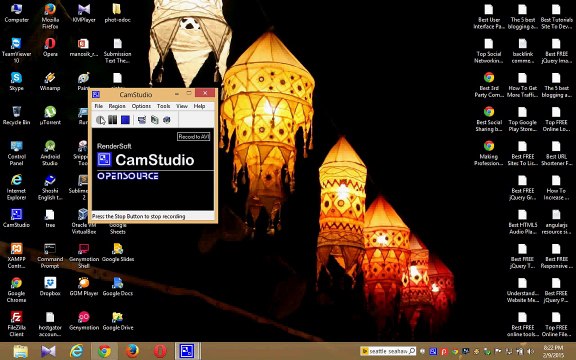The height and width of the screenshot is (360, 576).
Task: Toggle CamStudio's view mode toolbar icon
Action: 142,120
